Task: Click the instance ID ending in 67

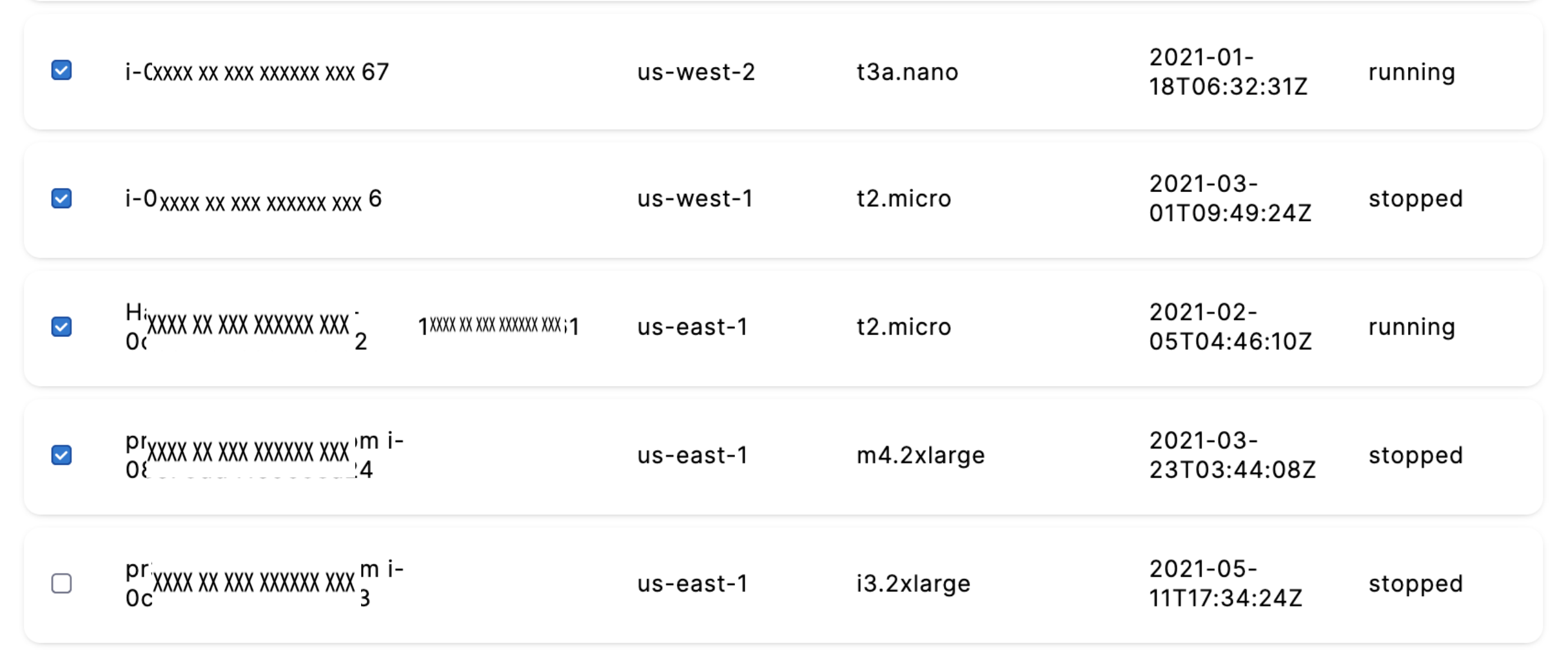Action: (257, 72)
